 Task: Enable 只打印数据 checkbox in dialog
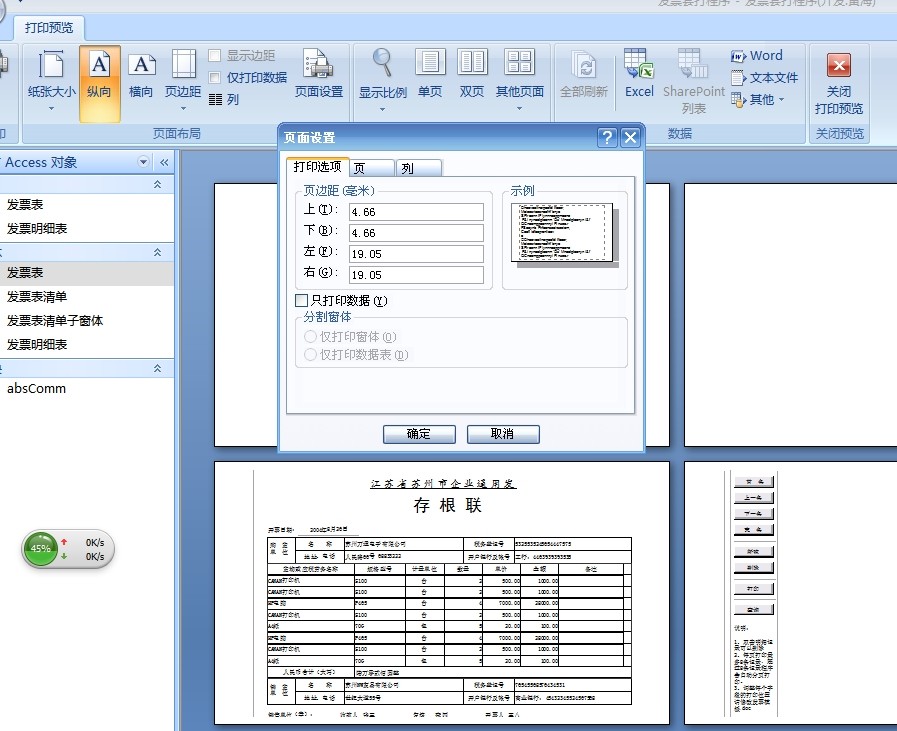click(302, 300)
